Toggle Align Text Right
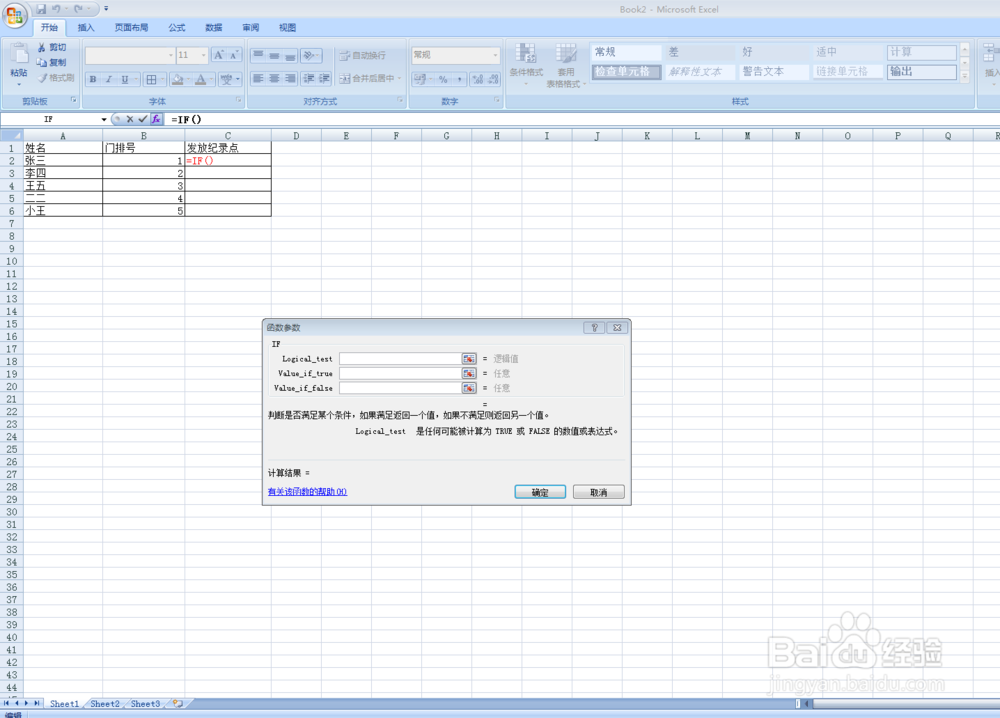Image resolution: width=1000 pixels, height=718 pixels. tap(290, 78)
